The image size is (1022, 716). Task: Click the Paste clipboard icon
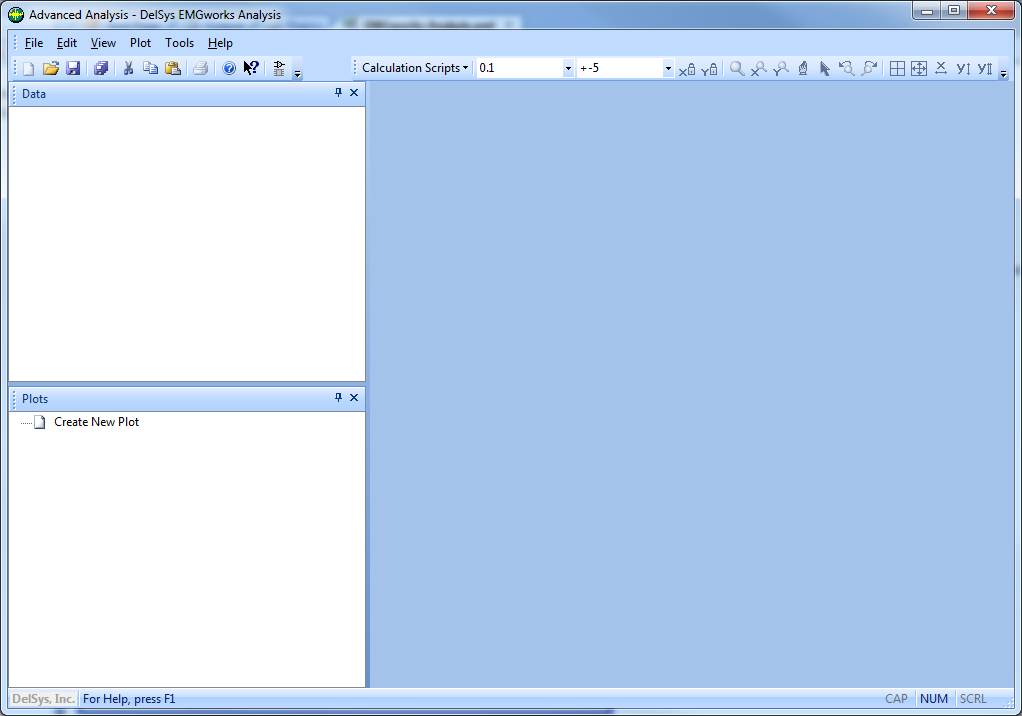coord(173,68)
